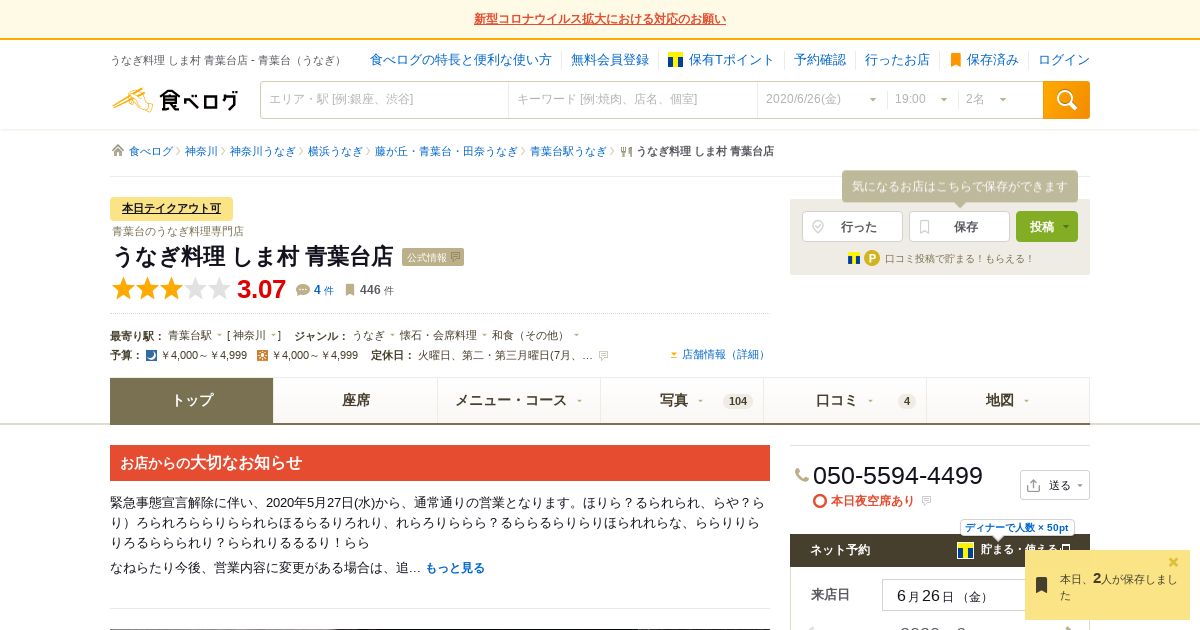Screen dimensions: 1200x630
Task: Click the area/station search field
Action: click(x=384, y=100)
